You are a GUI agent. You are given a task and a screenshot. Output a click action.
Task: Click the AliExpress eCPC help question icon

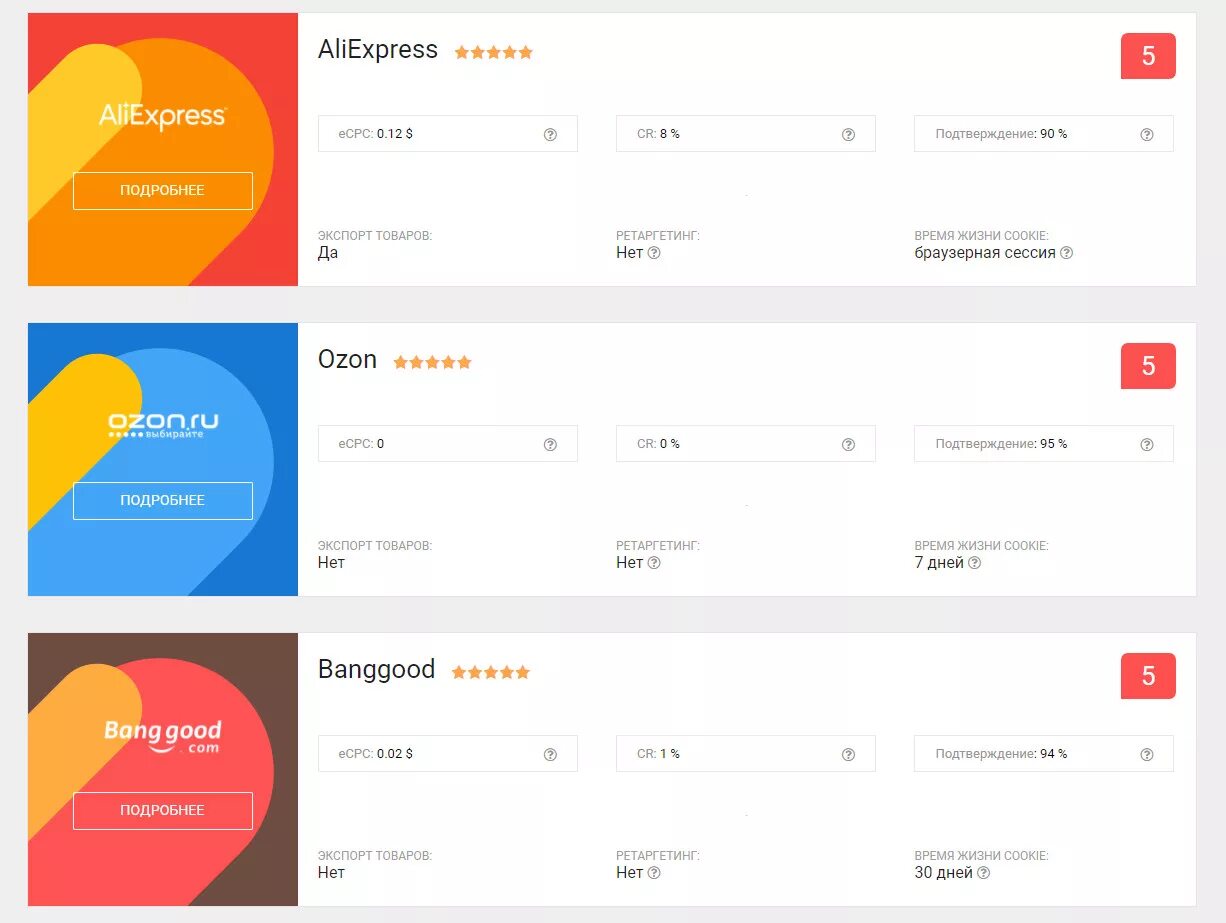[x=550, y=134]
